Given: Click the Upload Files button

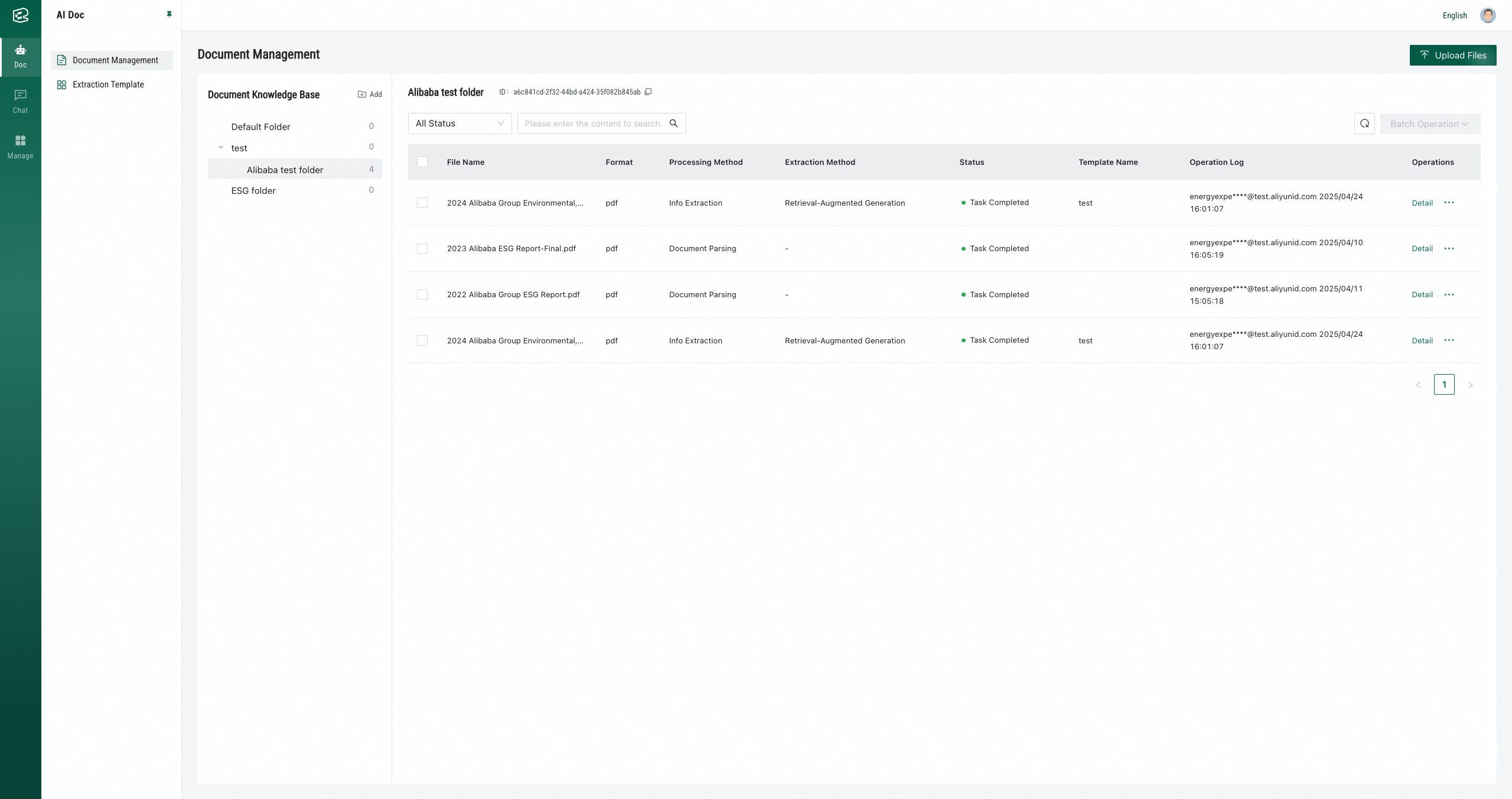Looking at the screenshot, I should tap(1452, 56).
